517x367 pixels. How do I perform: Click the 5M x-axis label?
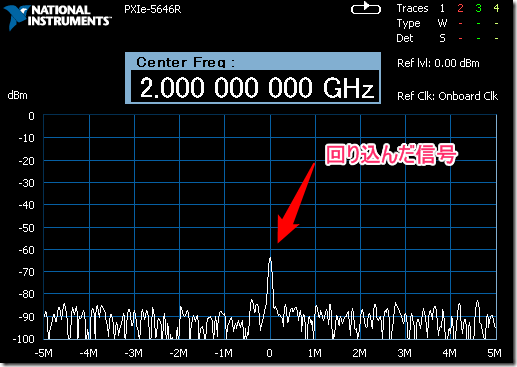(494, 353)
